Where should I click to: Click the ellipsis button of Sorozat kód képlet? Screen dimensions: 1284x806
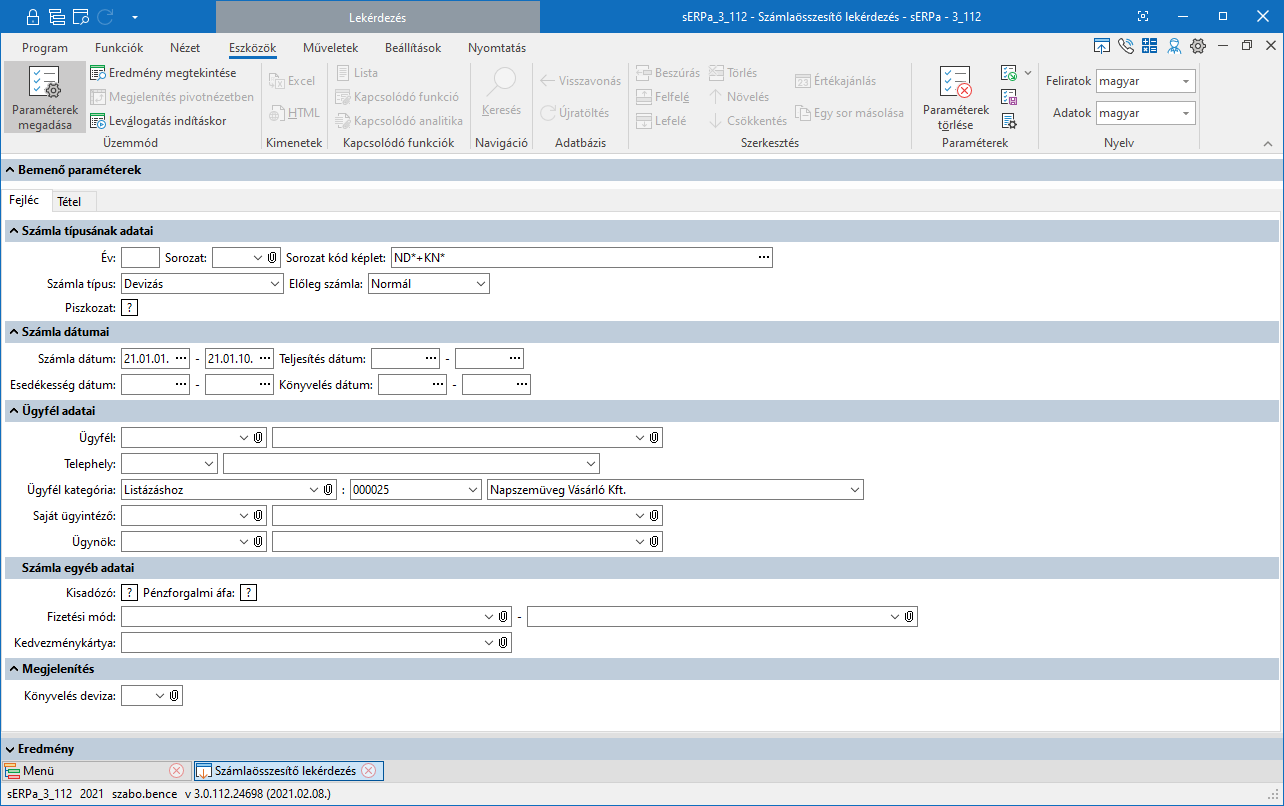tap(764, 258)
